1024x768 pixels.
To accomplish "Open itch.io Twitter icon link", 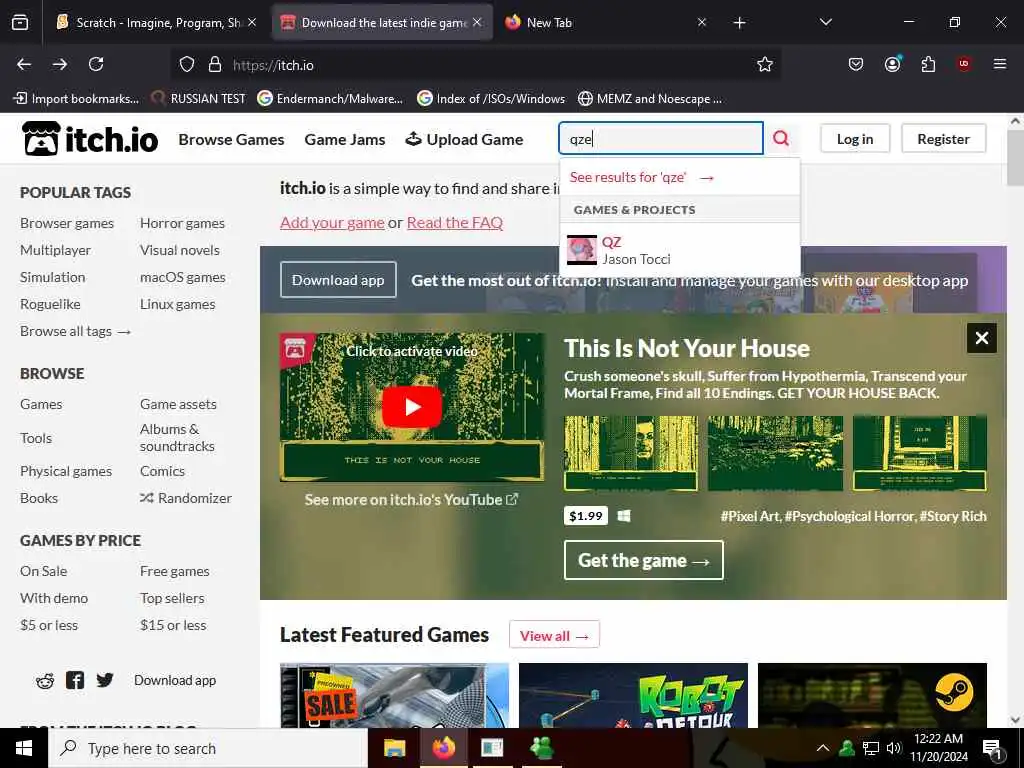I will coord(104,680).
